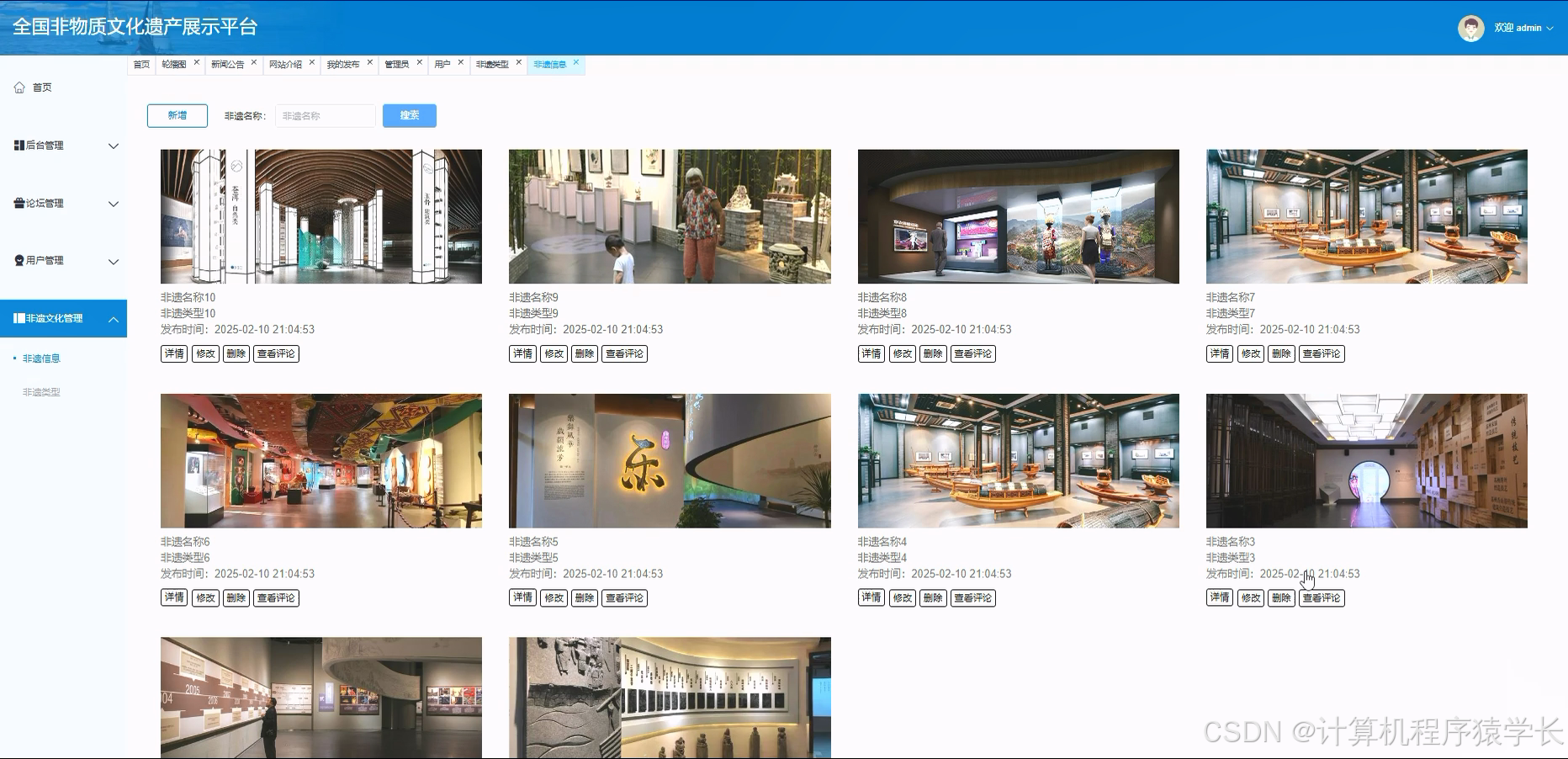Image resolution: width=1568 pixels, height=759 pixels.
Task: Switch to the 非遗类型 tab
Action: pyautogui.click(x=492, y=65)
